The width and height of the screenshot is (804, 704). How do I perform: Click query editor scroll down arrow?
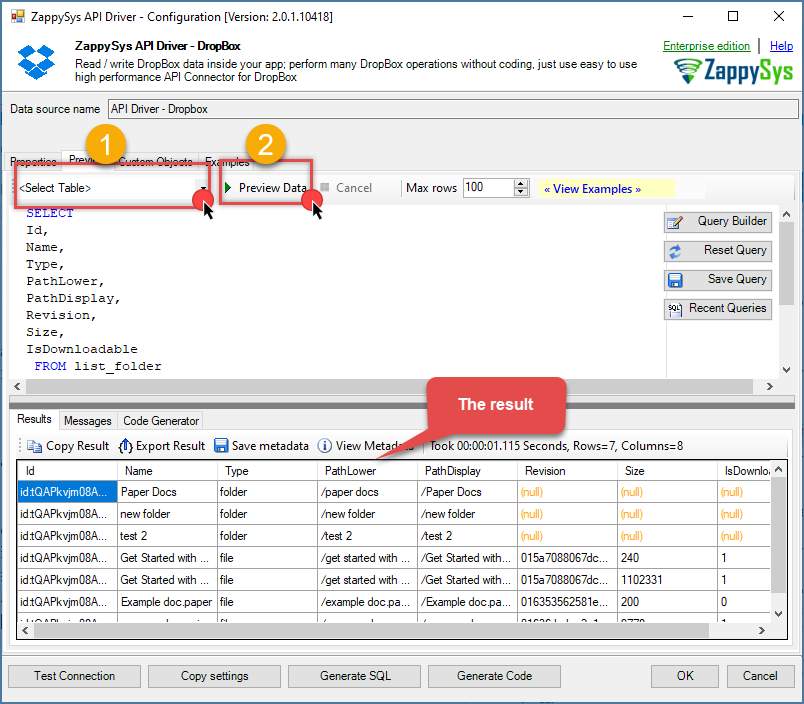point(787,370)
